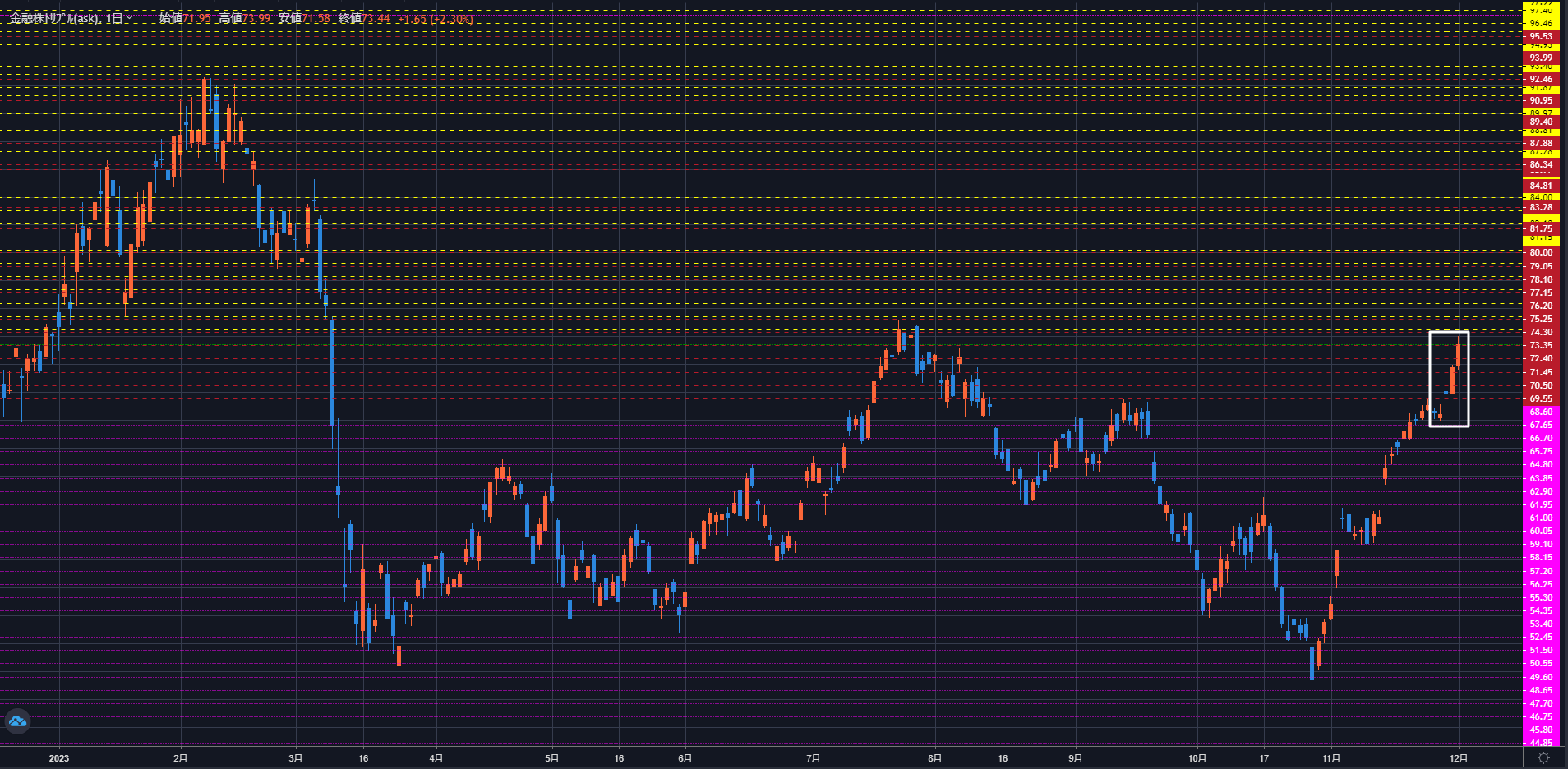The image size is (1568, 769).
Task: Select the close price 73.44 value
Action: 376,18
